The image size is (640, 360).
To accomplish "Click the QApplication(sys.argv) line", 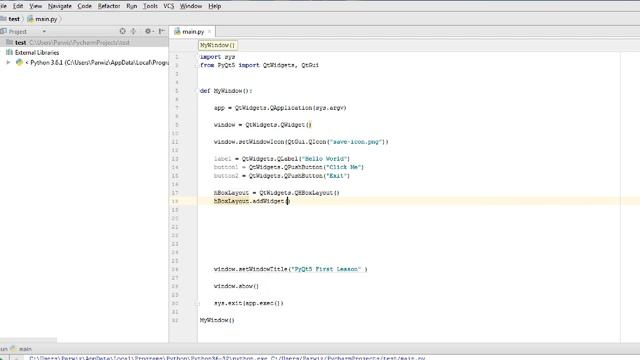I will (x=280, y=108).
